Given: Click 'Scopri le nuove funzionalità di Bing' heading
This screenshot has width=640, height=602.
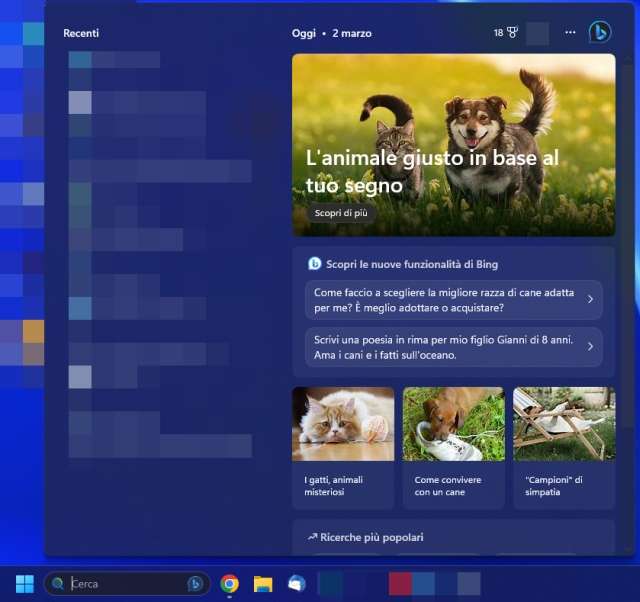Looking at the screenshot, I should tap(411, 264).
